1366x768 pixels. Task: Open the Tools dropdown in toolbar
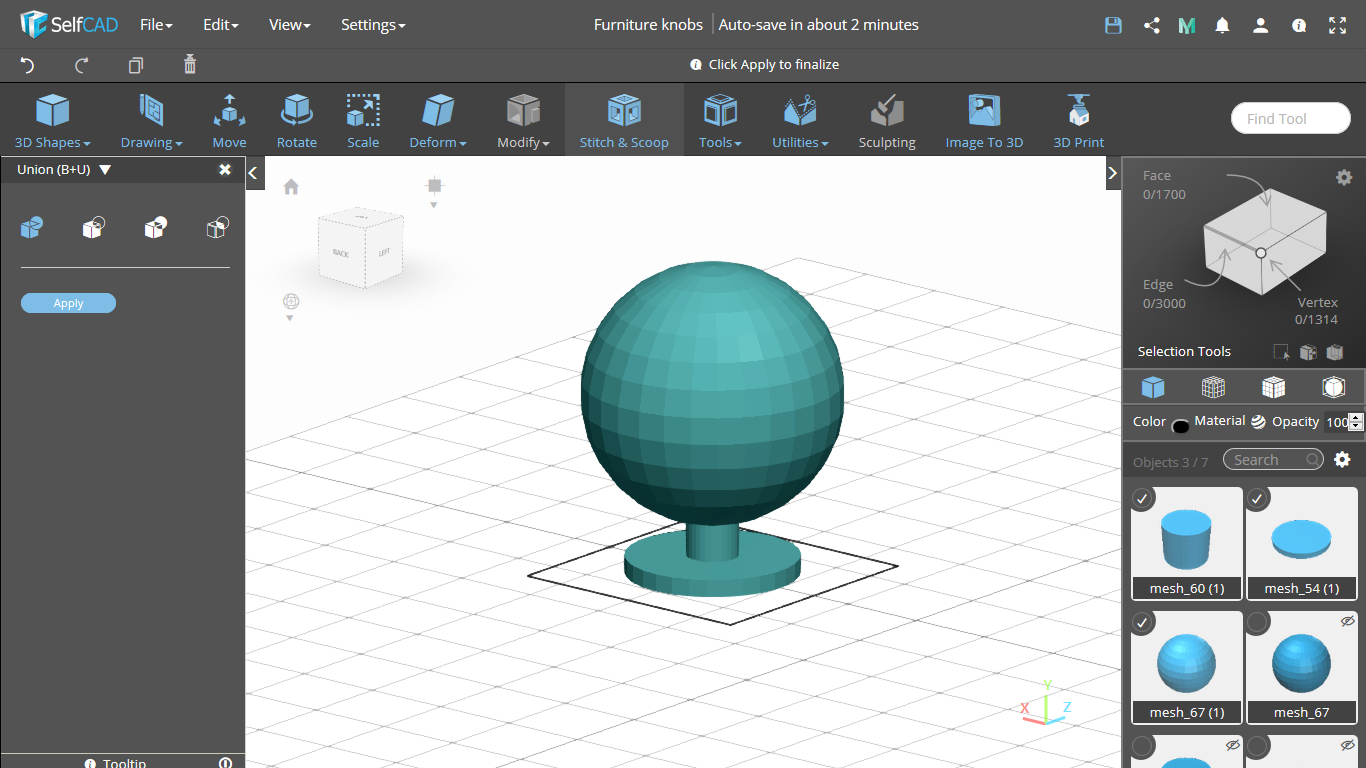[x=720, y=121]
